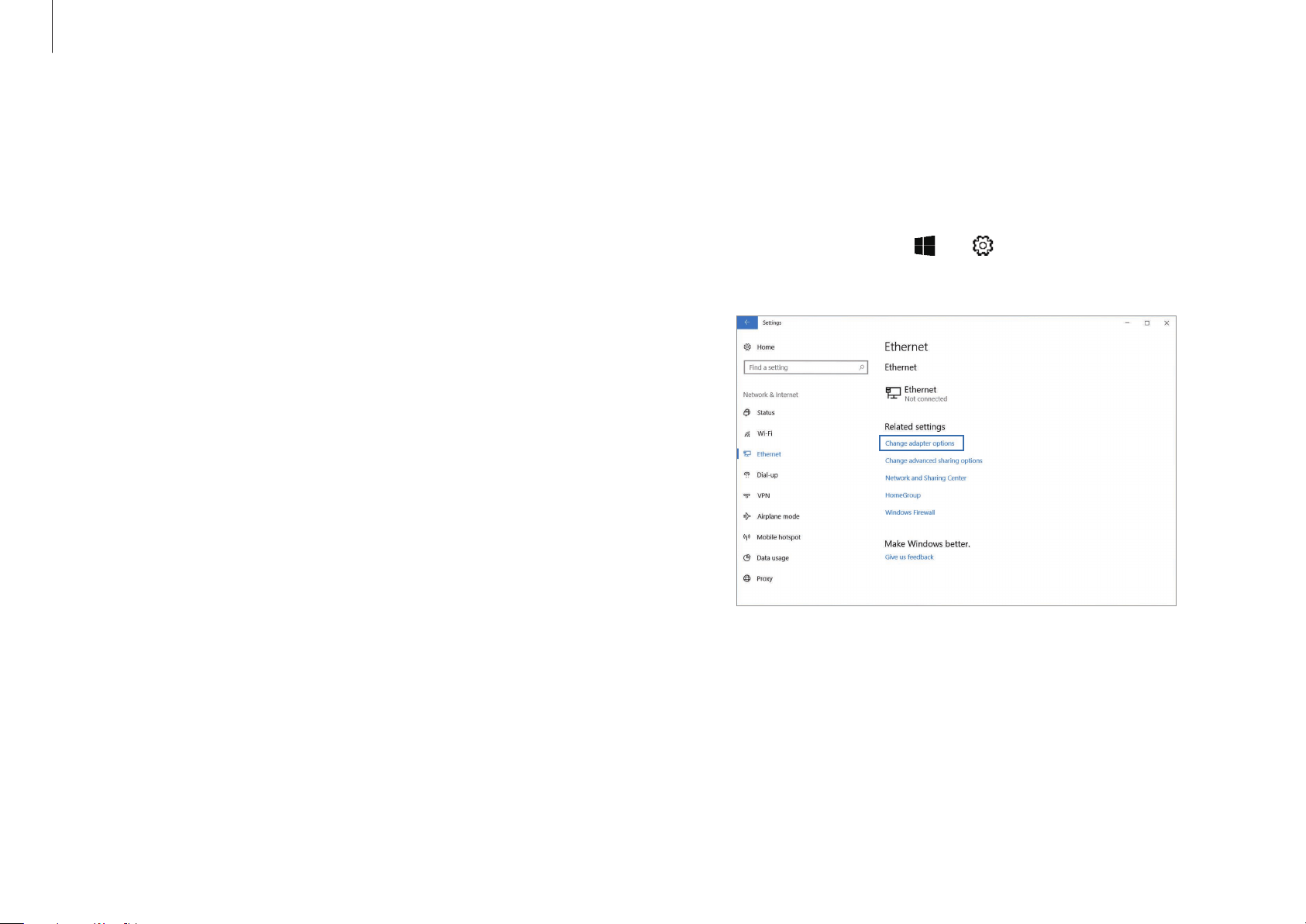The width and height of the screenshot is (1306, 924).
Task: Click the back arrow in Settings title bar
Action: tap(746, 322)
